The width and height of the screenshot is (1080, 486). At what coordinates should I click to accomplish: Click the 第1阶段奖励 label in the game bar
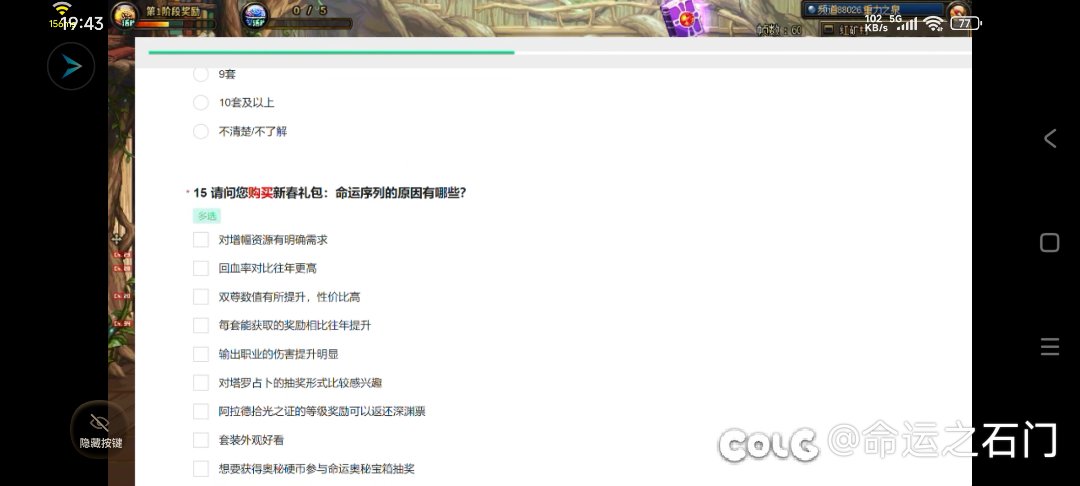point(172,12)
